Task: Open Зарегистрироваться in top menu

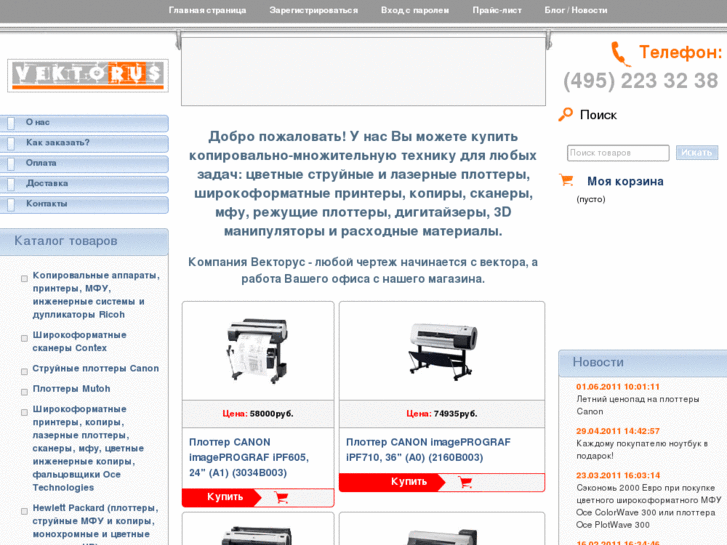Action: click(x=313, y=10)
